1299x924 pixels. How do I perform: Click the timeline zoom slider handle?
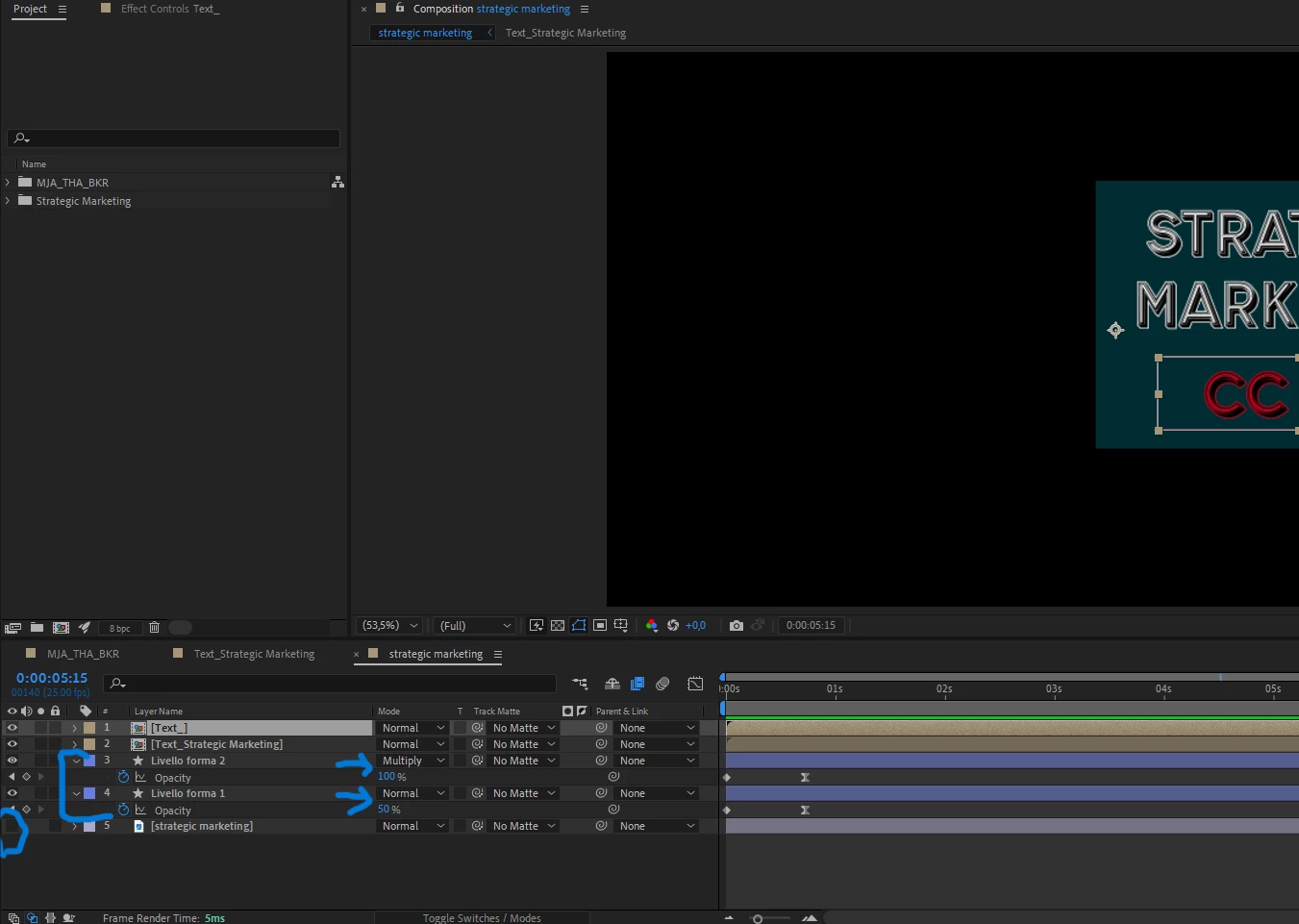point(758,919)
